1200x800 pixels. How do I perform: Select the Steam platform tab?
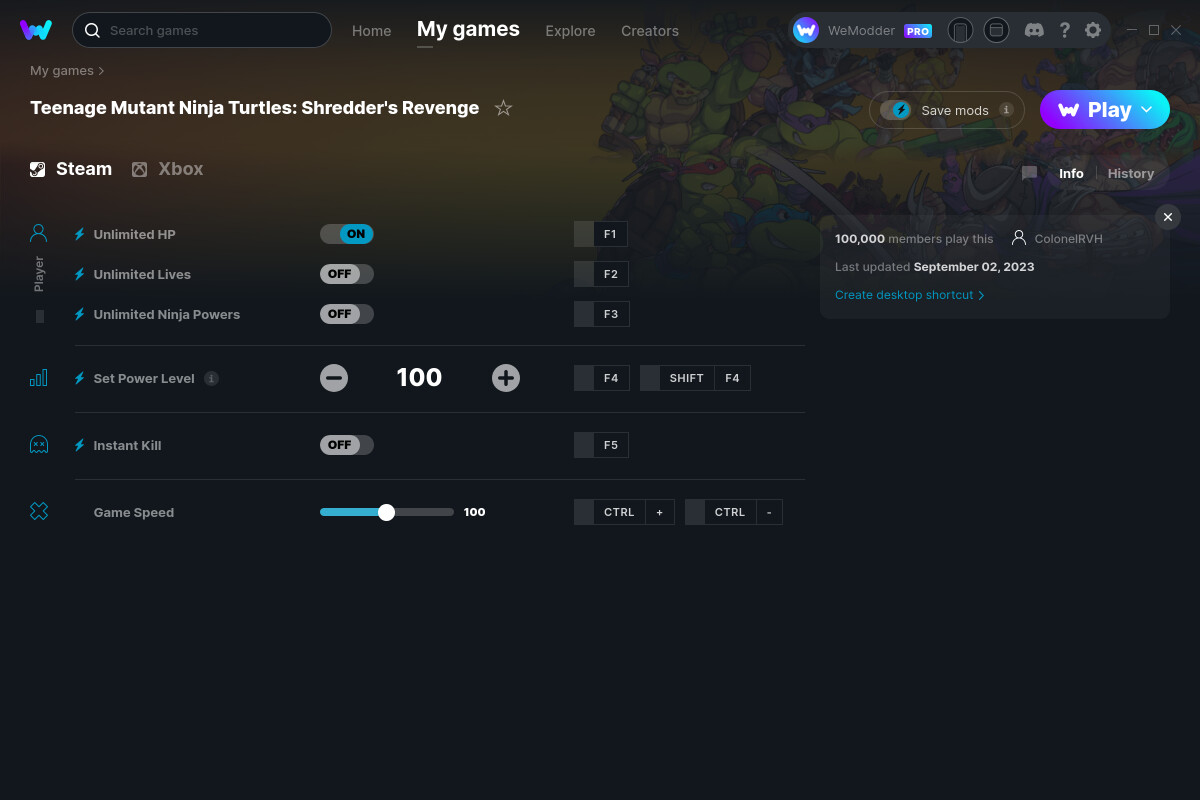tap(71, 169)
